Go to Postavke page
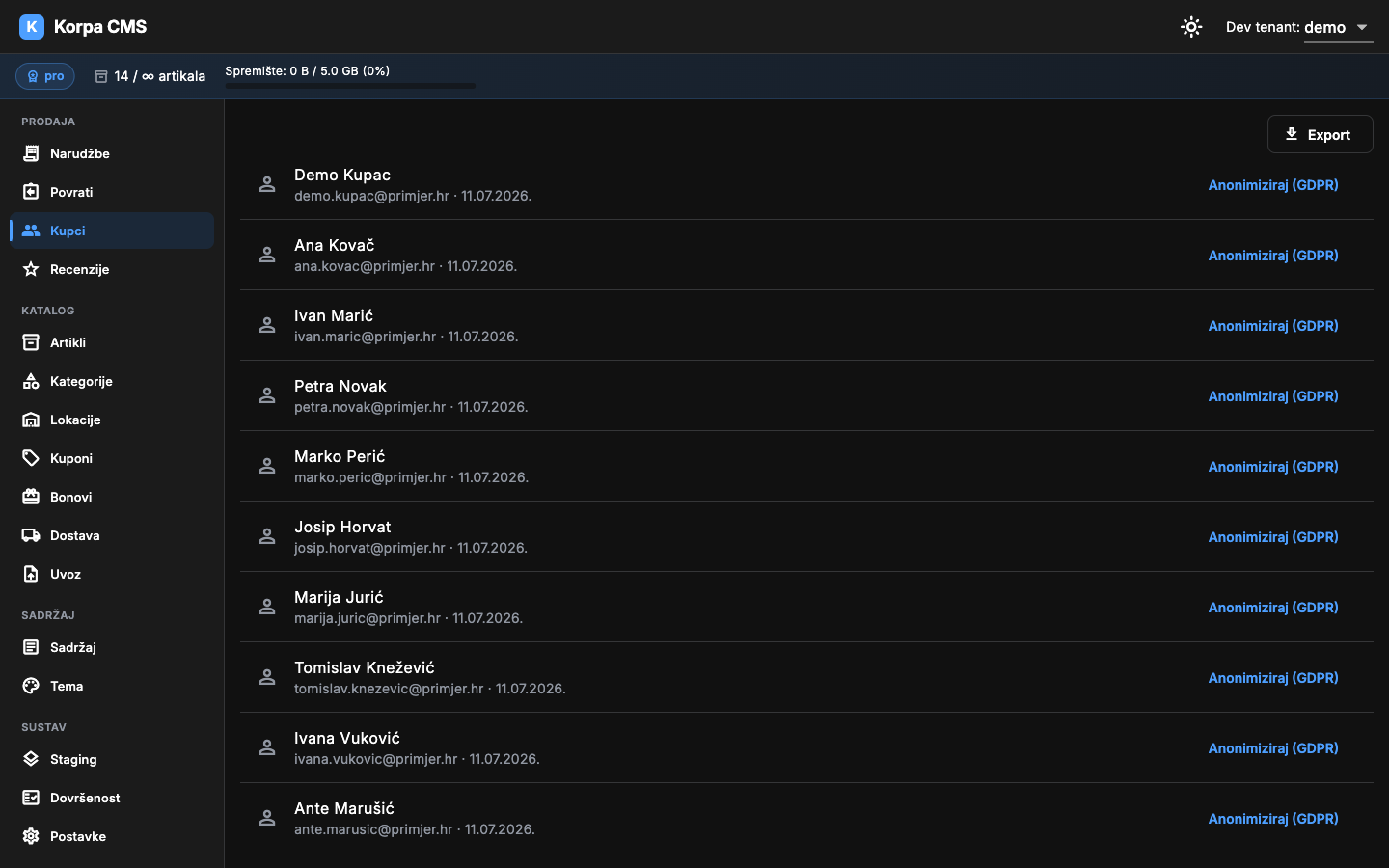 click(x=112, y=836)
